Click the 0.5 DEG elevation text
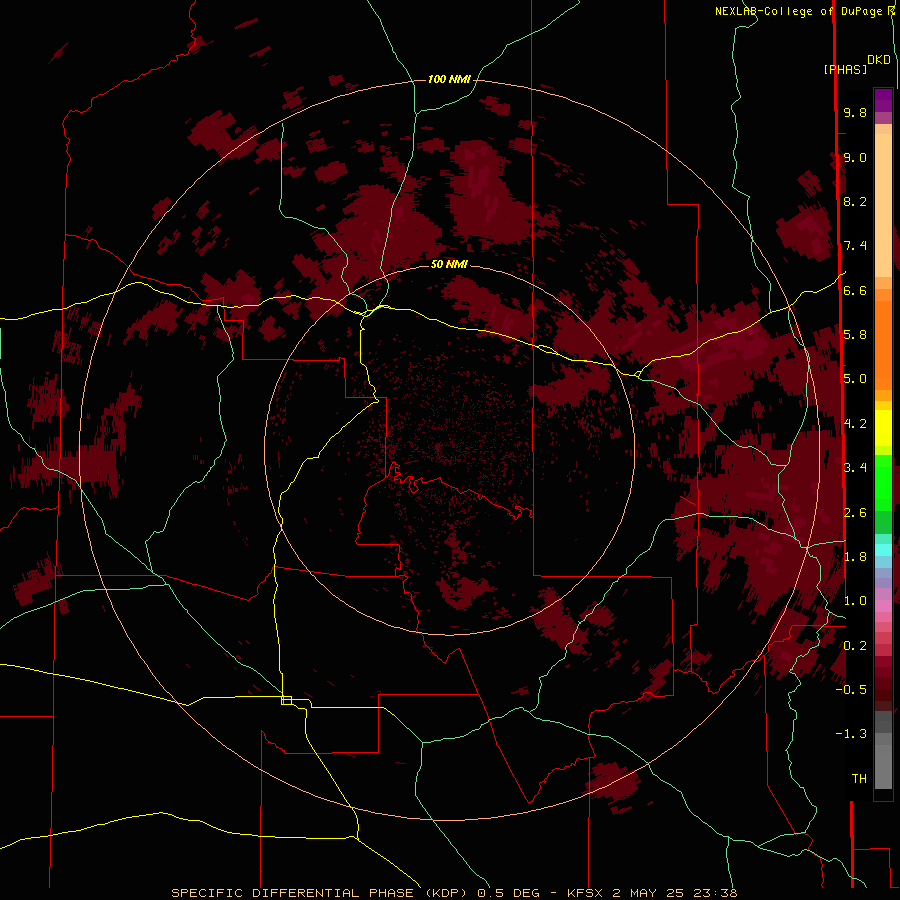This screenshot has height=900, width=900. (x=508, y=893)
